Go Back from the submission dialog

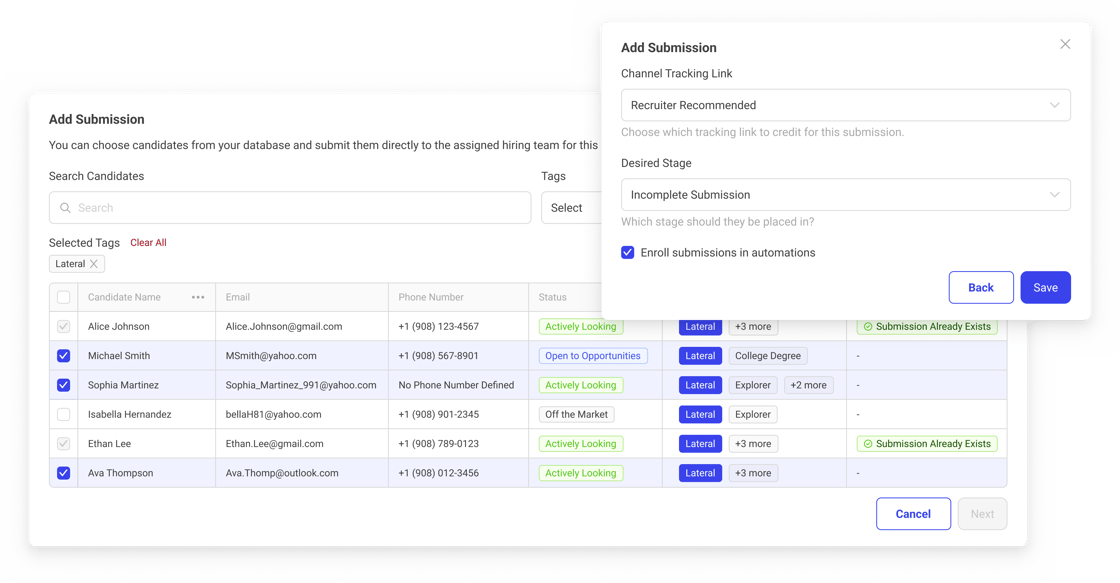(980, 288)
